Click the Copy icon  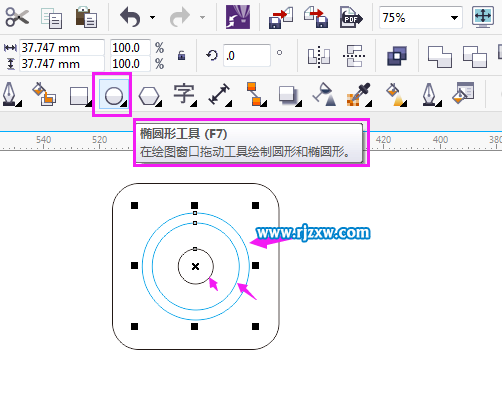click(x=51, y=18)
